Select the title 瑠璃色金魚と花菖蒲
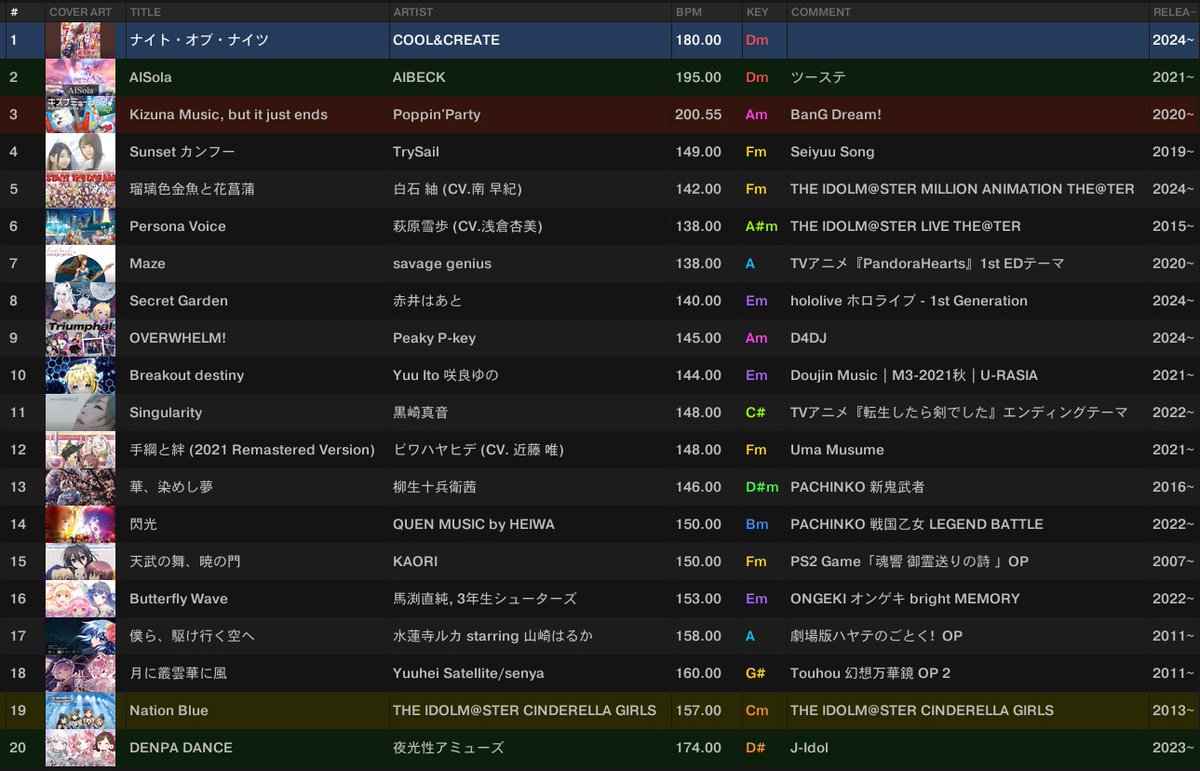 point(192,189)
